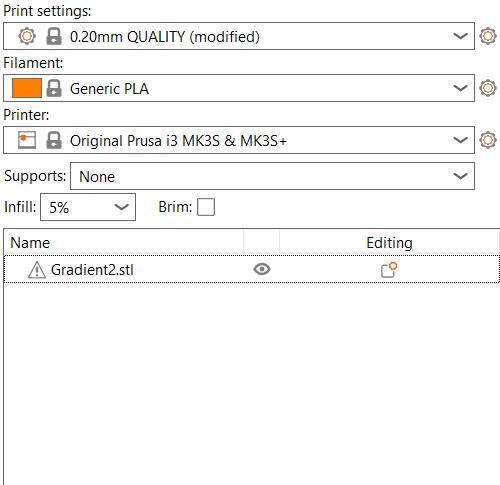Open filament settings gear icon

[488, 88]
